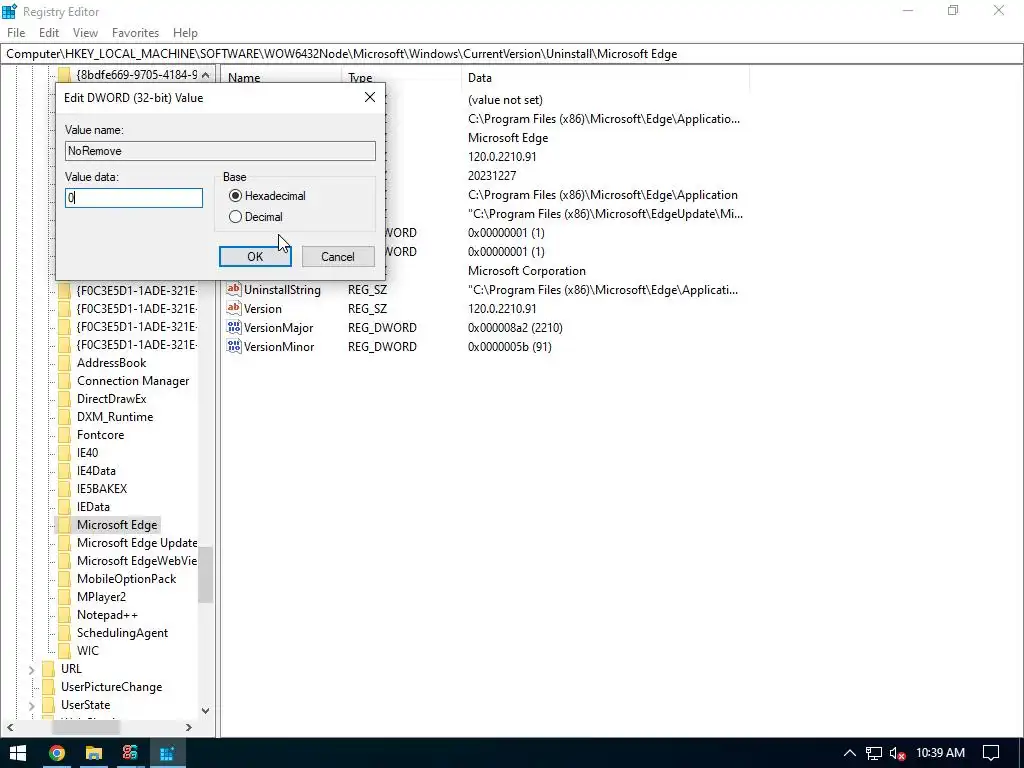Close the Edit DWORD dialog with X
Screen dimensions: 1024x768
(x=370, y=97)
